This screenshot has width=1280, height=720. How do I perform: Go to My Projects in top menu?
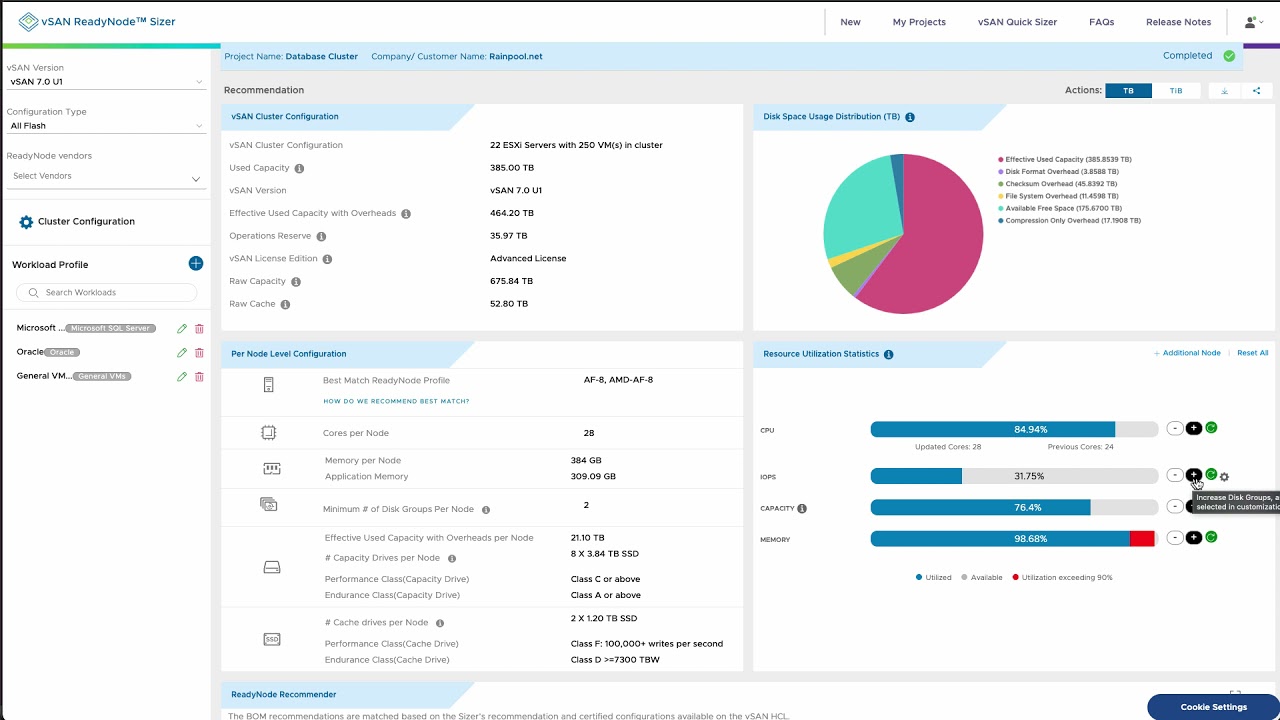click(919, 22)
